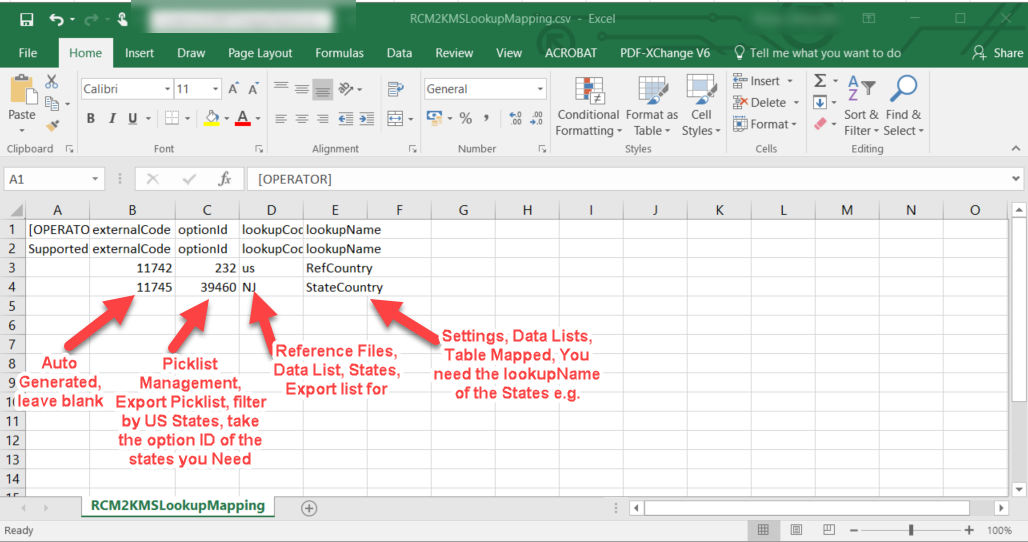The image size is (1028, 542).
Task: Expand the General number format dropdown
Action: 540,88
